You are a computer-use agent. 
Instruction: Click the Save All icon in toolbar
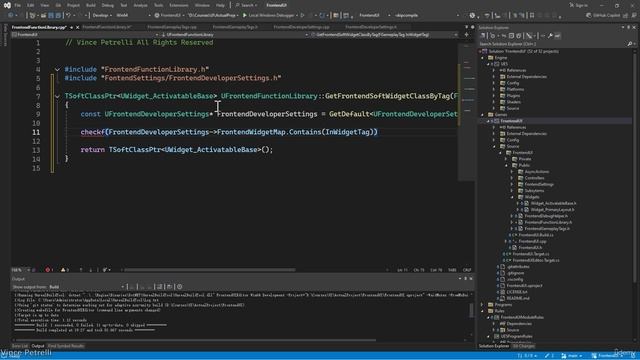[x=58, y=16]
